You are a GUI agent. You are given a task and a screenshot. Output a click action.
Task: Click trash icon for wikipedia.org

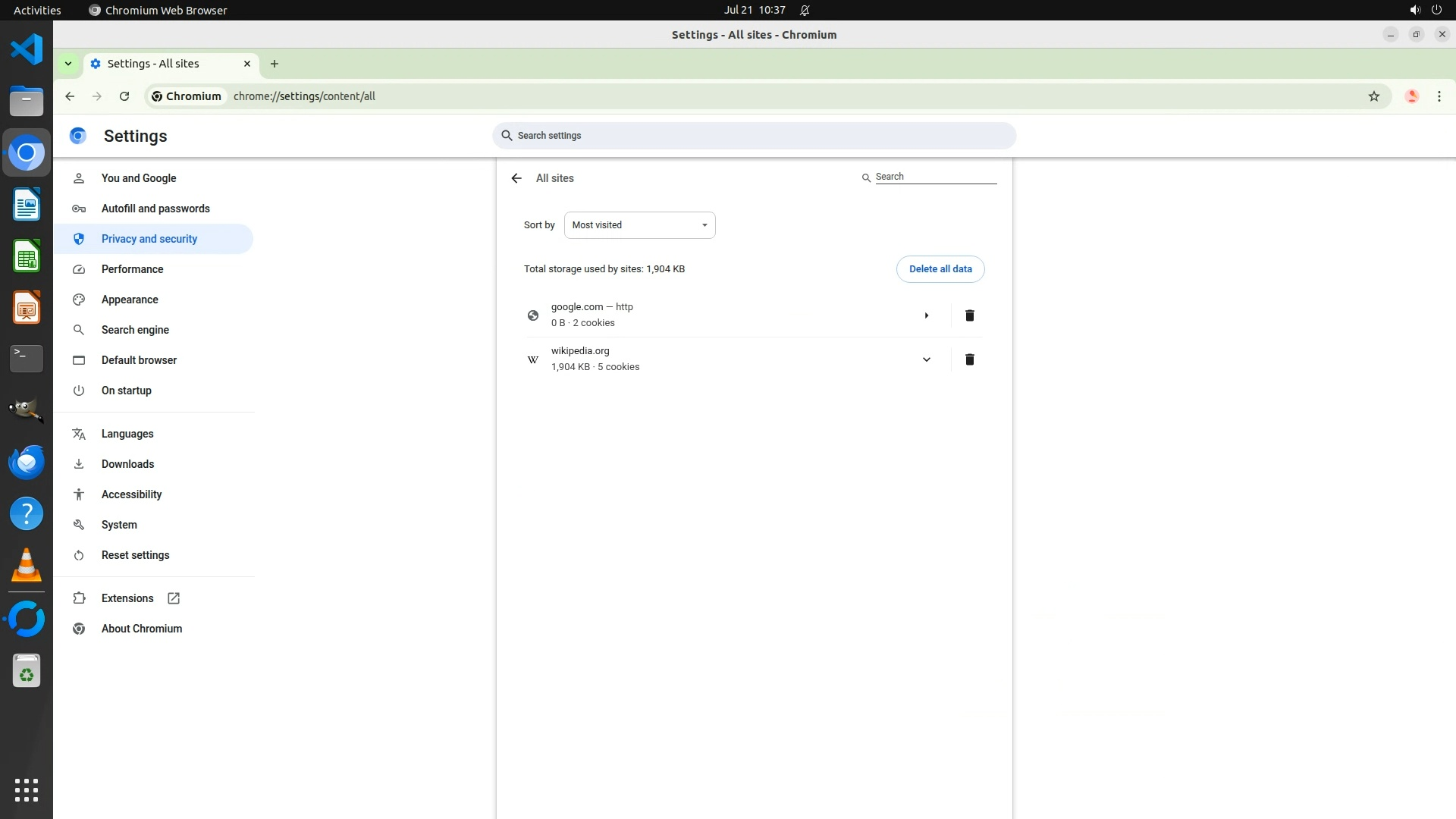[969, 359]
